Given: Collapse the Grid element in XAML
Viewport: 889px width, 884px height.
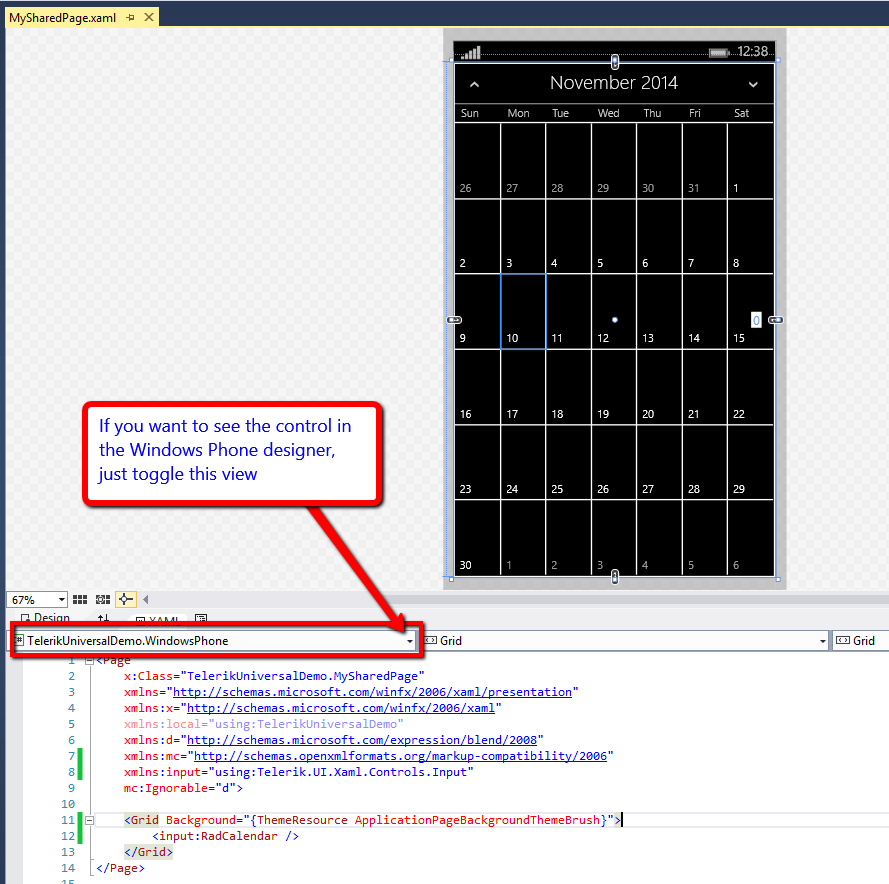Looking at the screenshot, I should coord(89,820).
